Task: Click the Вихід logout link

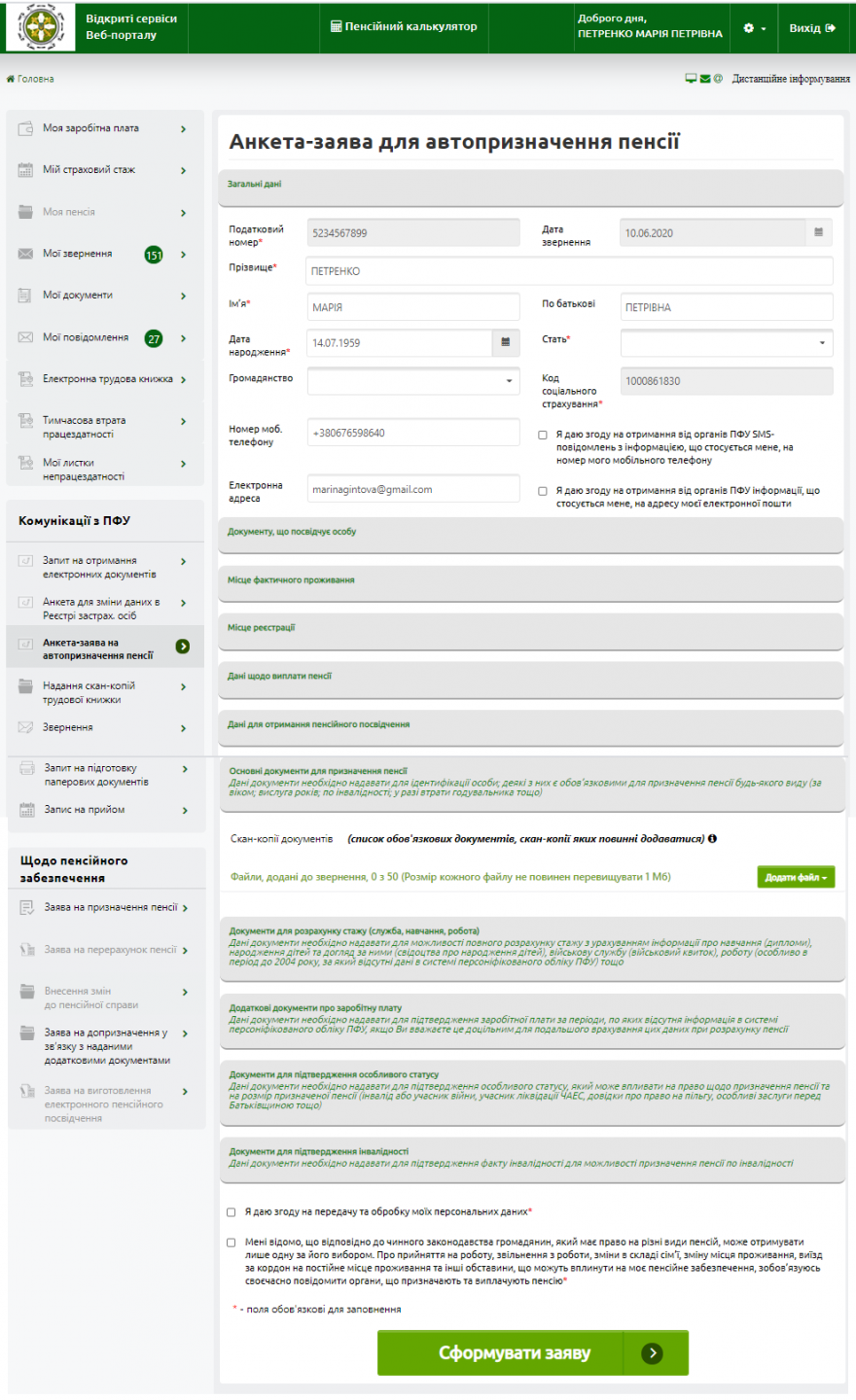Action: point(811,28)
